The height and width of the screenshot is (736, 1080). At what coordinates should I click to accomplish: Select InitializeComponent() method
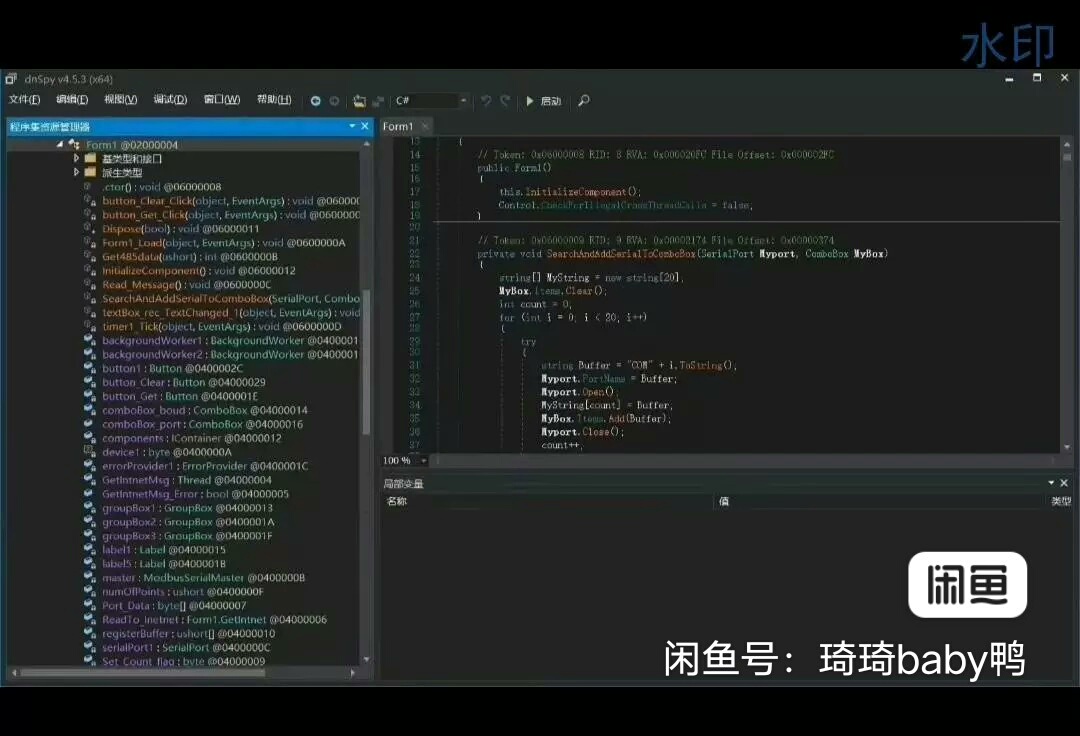click(x=198, y=271)
